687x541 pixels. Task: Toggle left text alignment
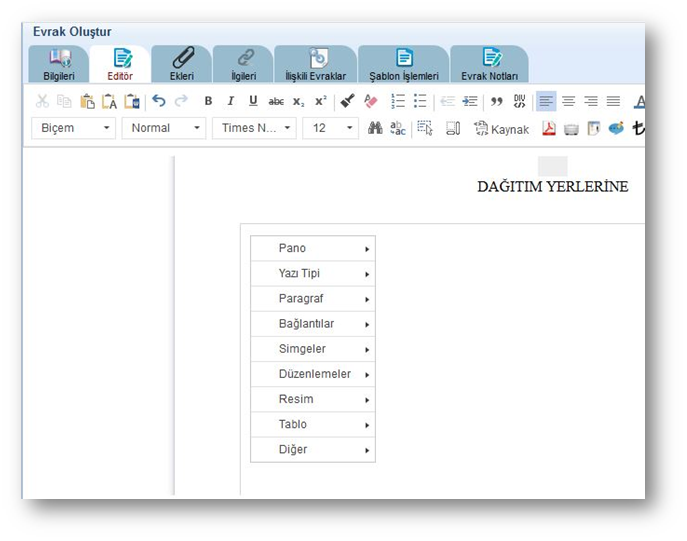pyautogui.click(x=546, y=101)
